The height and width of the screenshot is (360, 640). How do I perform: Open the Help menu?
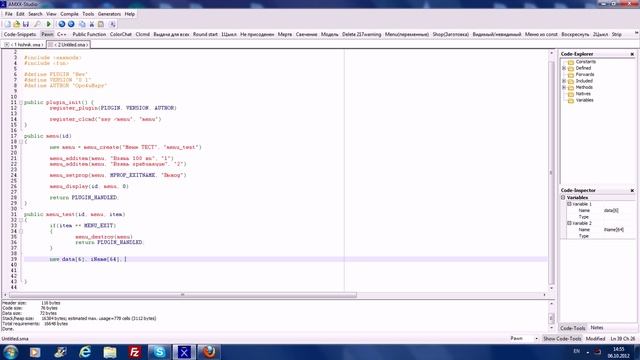129,14
